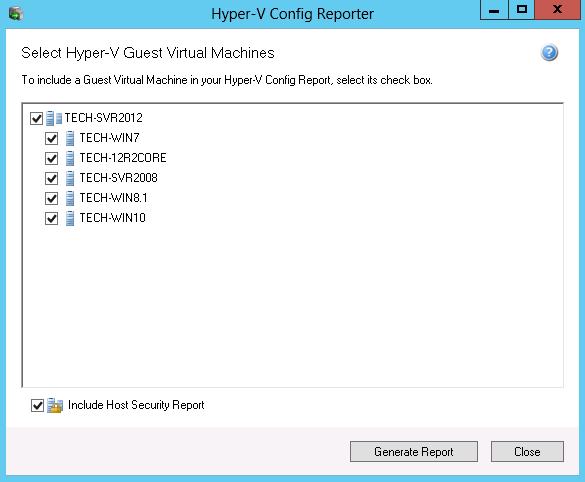Maximize the Hyper-V Config Reporter window

[522, 10]
